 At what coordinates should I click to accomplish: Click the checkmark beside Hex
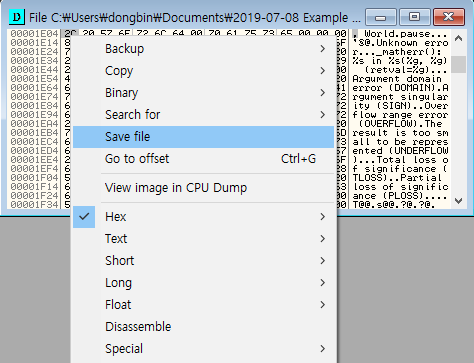[84, 217]
